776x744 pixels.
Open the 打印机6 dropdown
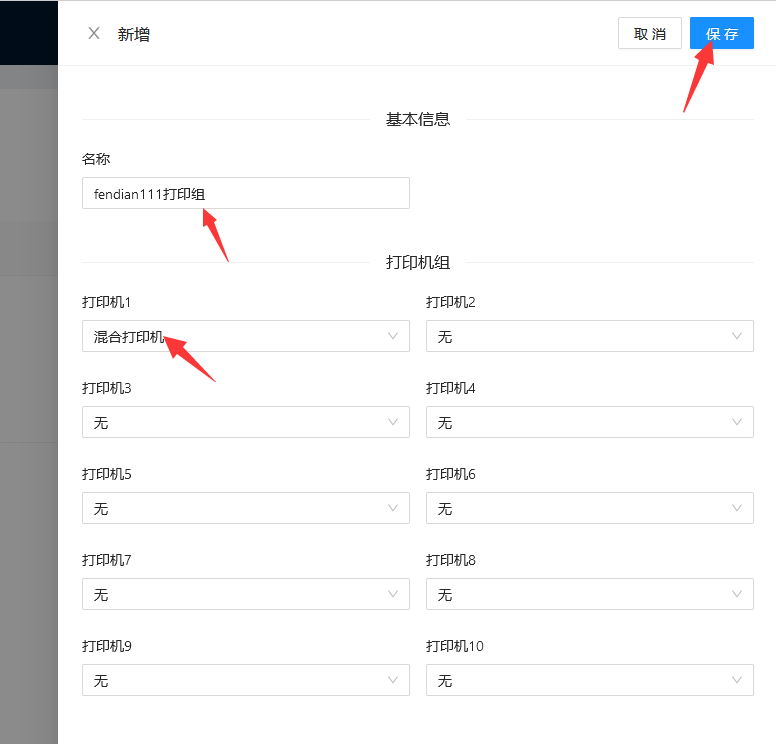point(589,508)
